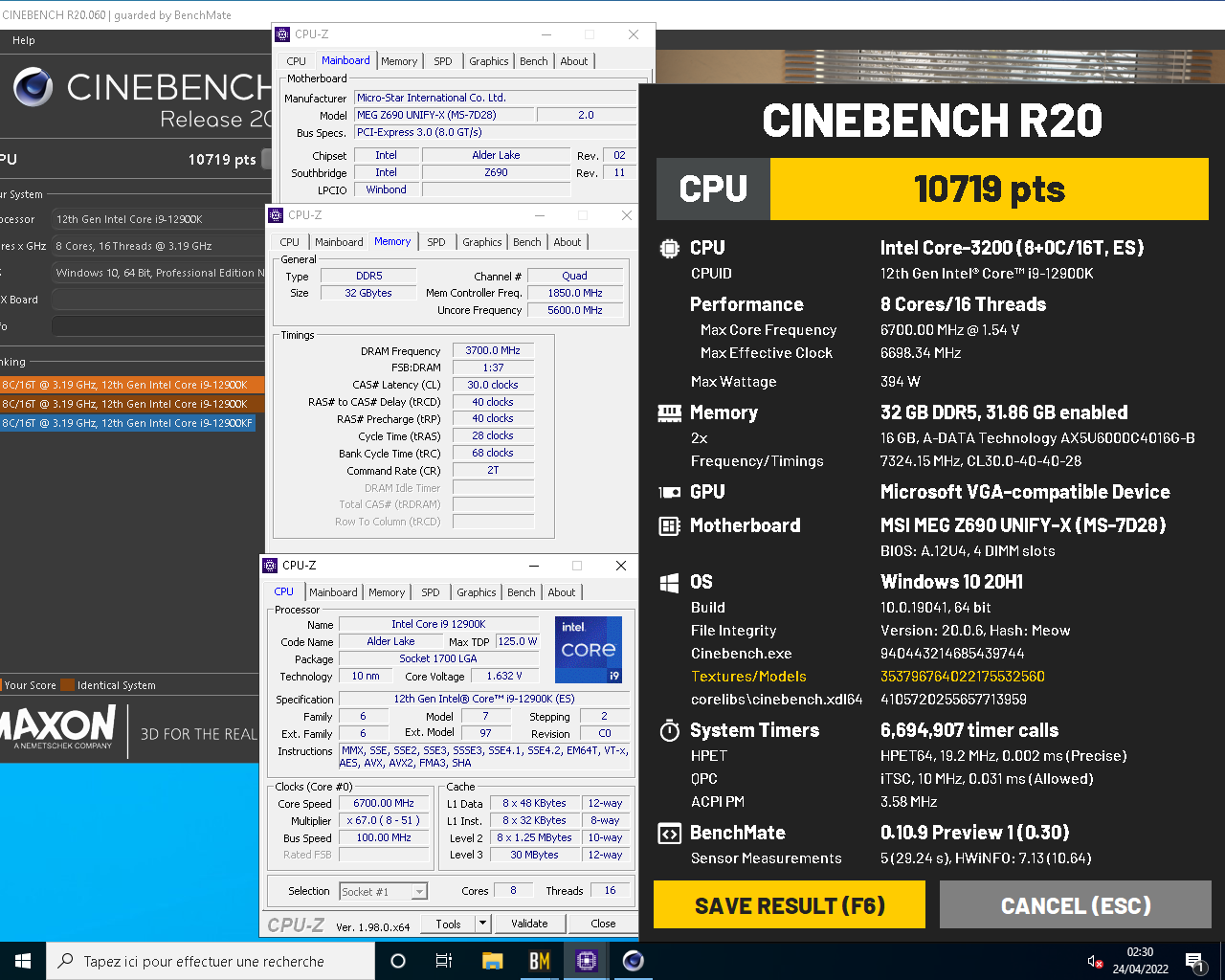Click Close button in CPU-Z
The height and width of the screenshot is (980, 1225).
(603, 924)
